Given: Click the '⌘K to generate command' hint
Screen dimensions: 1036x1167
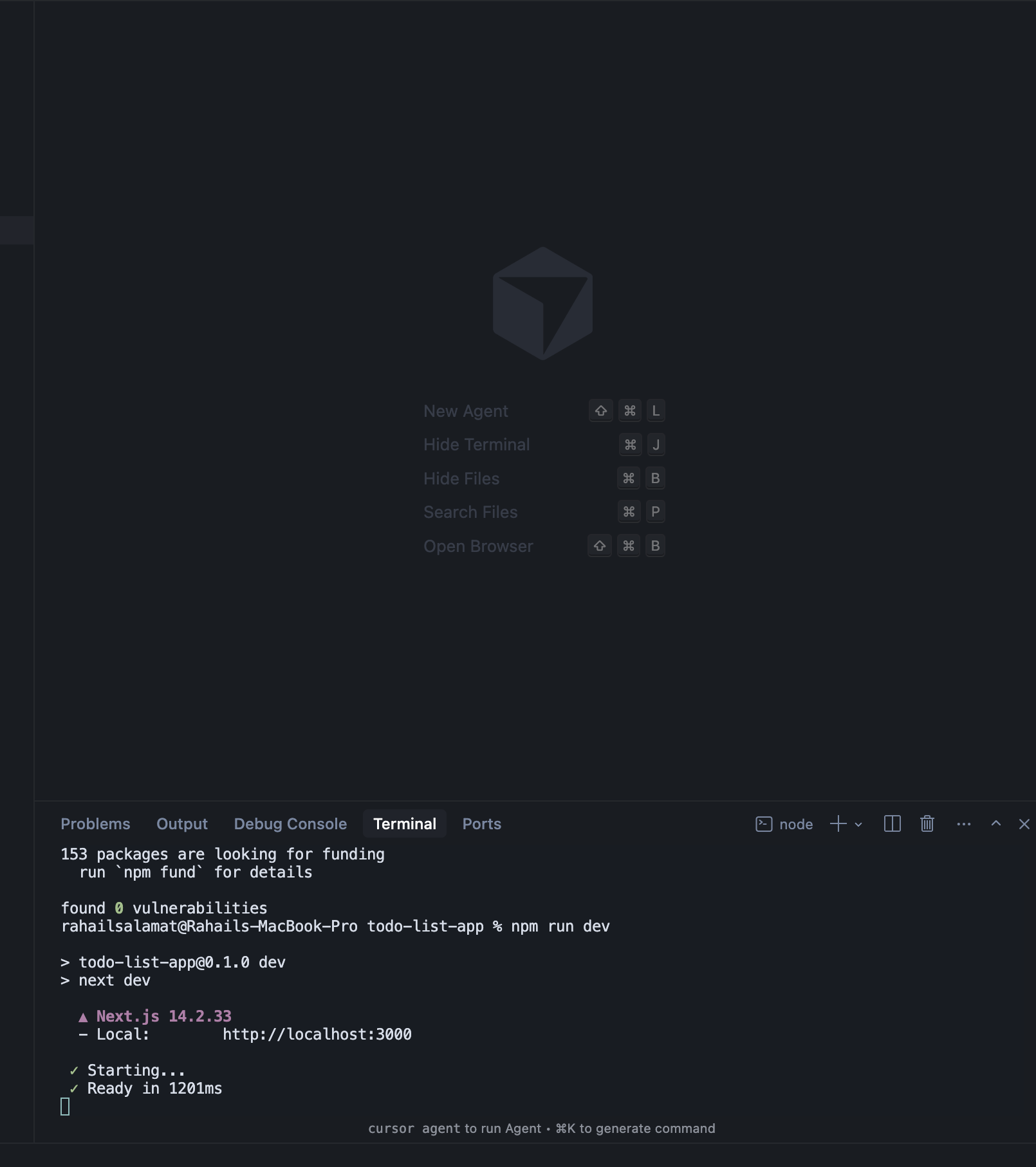Looking at the screenshot, I should 635,1129.
